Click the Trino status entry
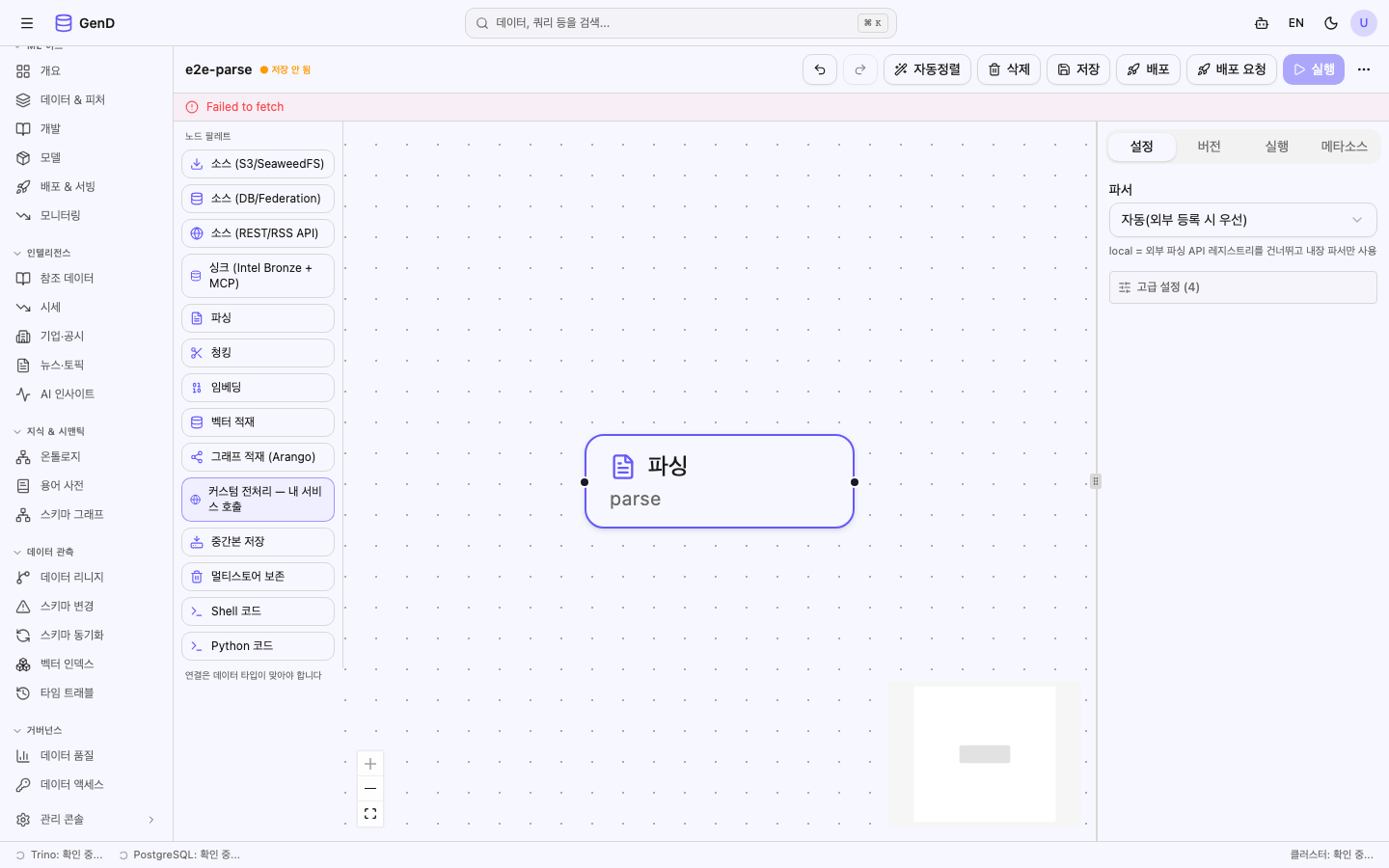 tap(59, 854)
